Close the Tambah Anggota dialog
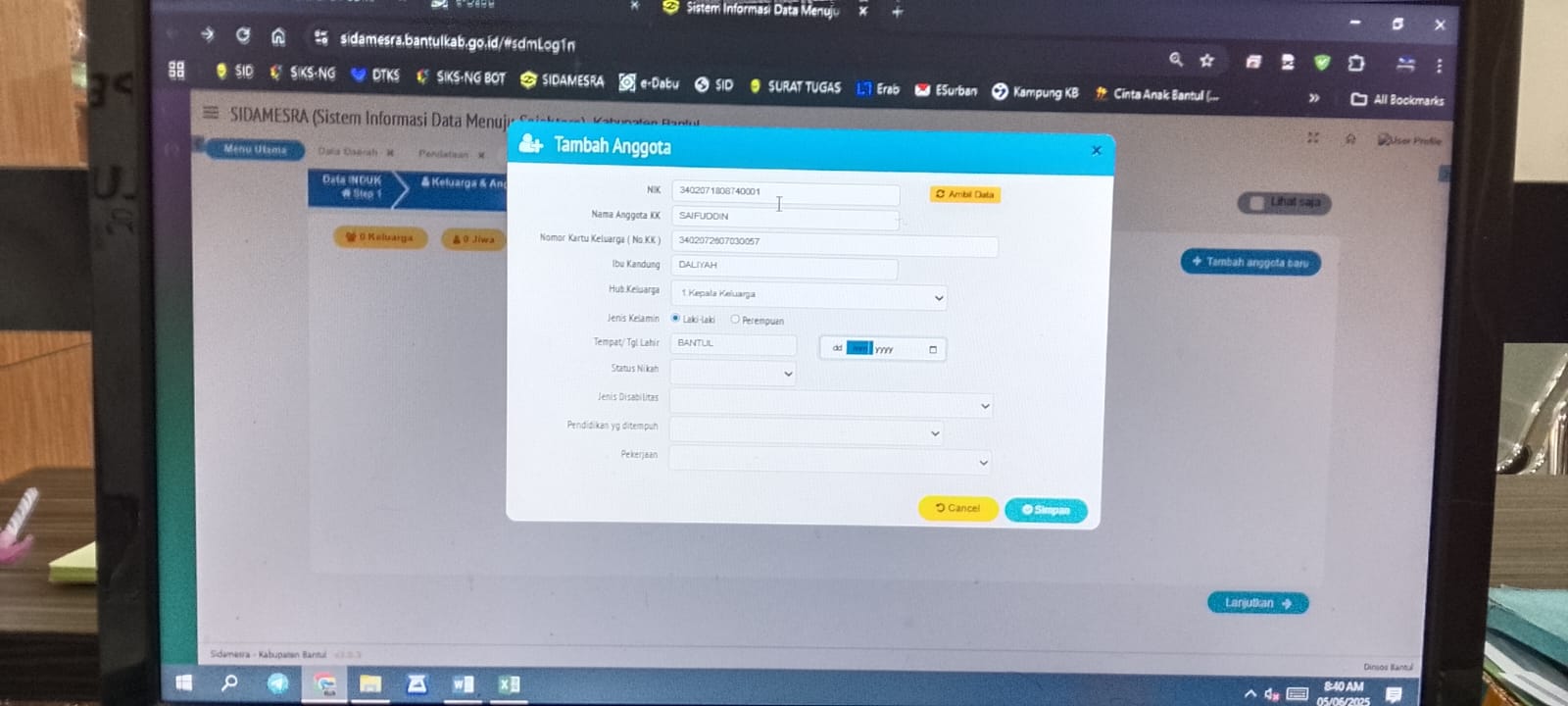The width and height of the screenshot is (1568, 706). [1097, 150]
